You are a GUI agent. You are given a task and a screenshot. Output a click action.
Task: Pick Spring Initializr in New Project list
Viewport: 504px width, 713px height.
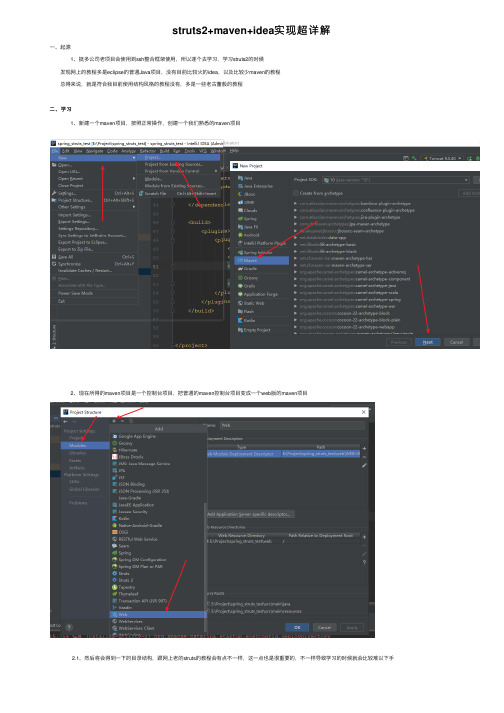point(255,252)
